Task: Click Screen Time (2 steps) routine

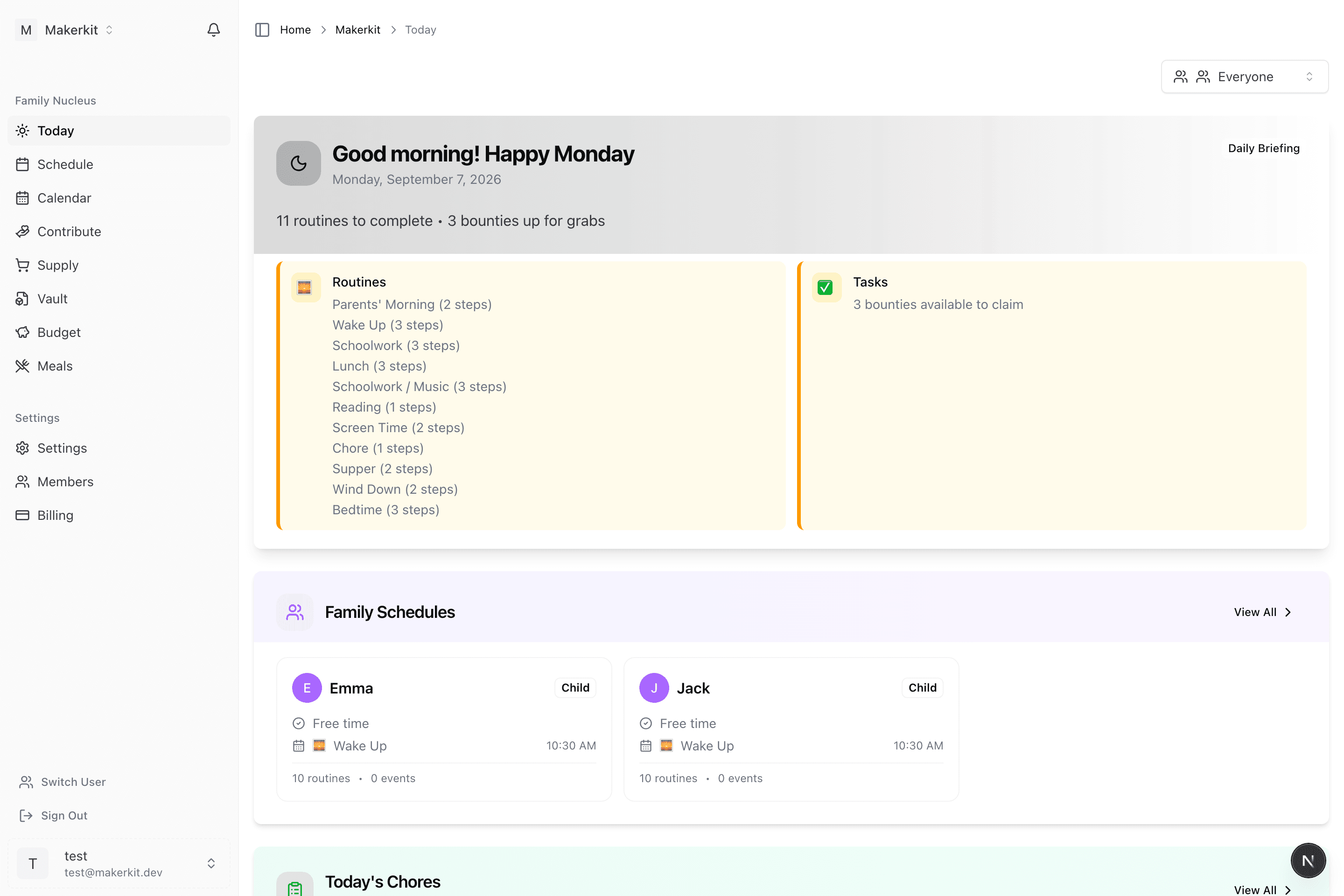Action: click(x=398, y=428)
